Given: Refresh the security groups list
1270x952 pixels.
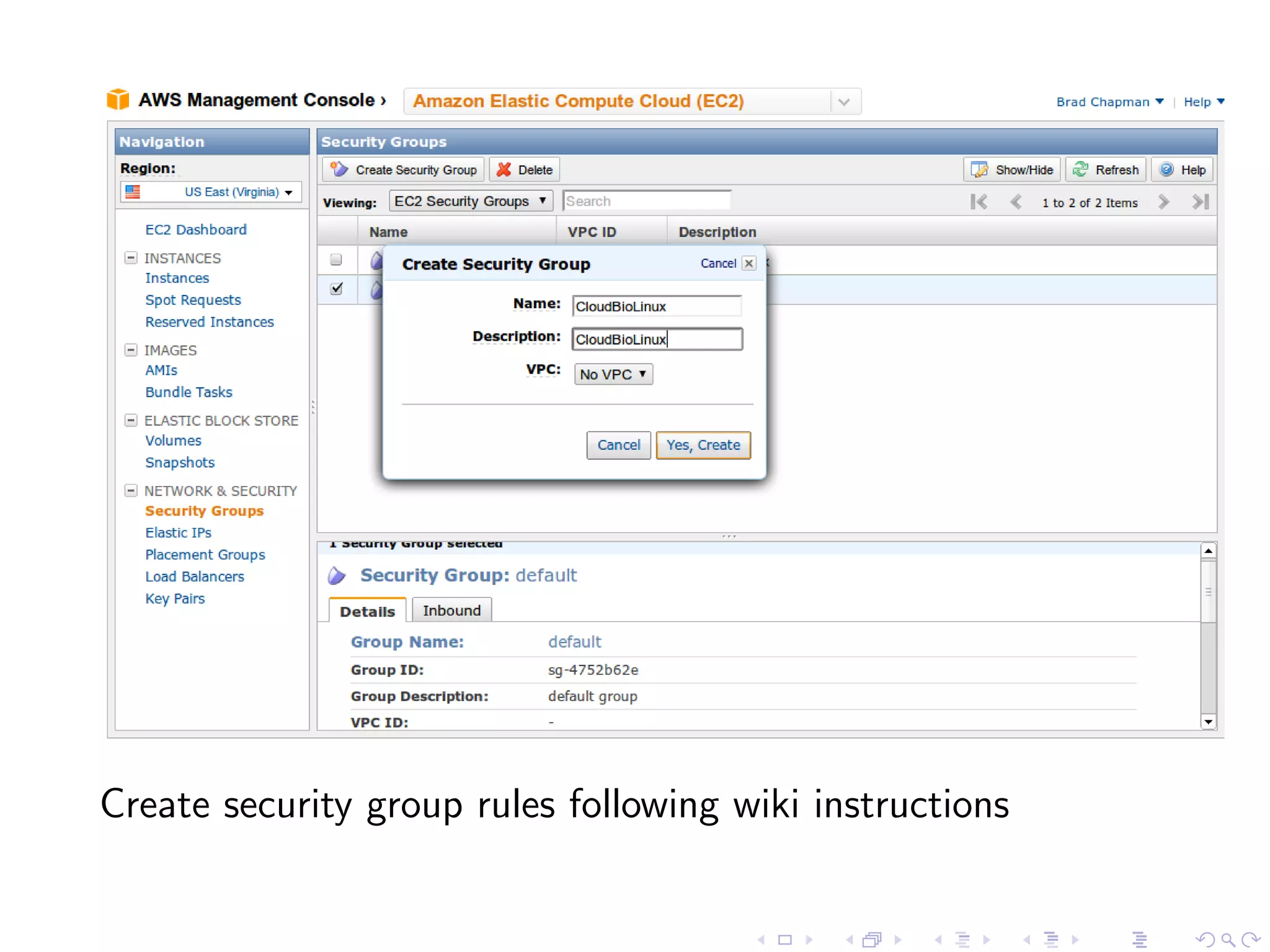Looking at the screenshot, I should [1106, 170].
